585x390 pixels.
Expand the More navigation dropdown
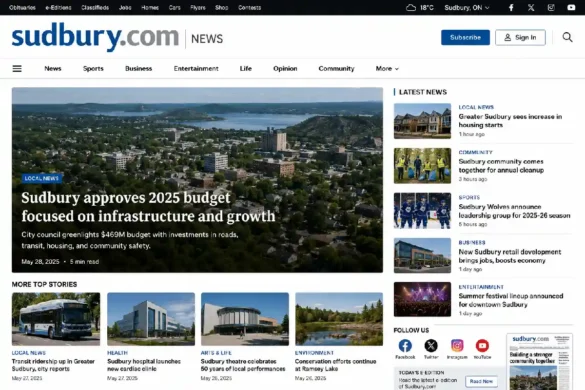387,69
